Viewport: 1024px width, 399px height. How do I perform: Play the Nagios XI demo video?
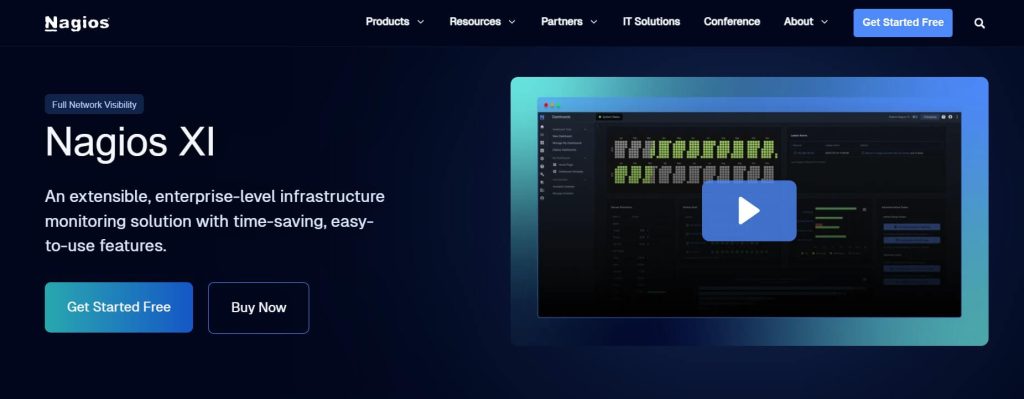tap(749, 211)
